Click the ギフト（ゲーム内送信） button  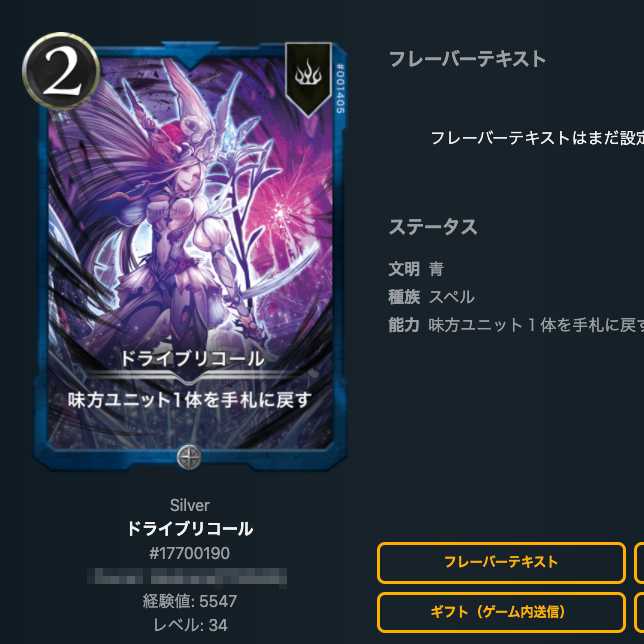(x=501, y=612)
